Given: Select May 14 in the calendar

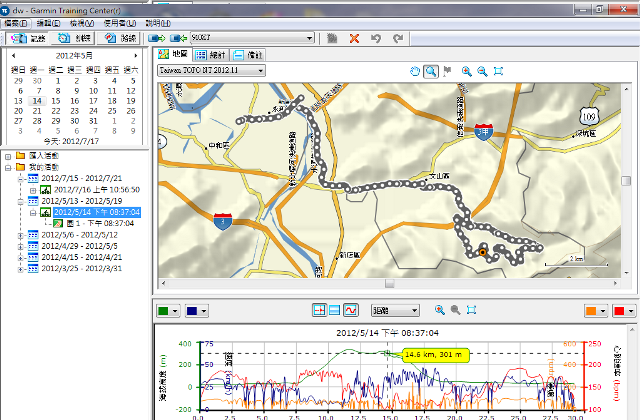Looking at the screenshot, I should [37, 101].
